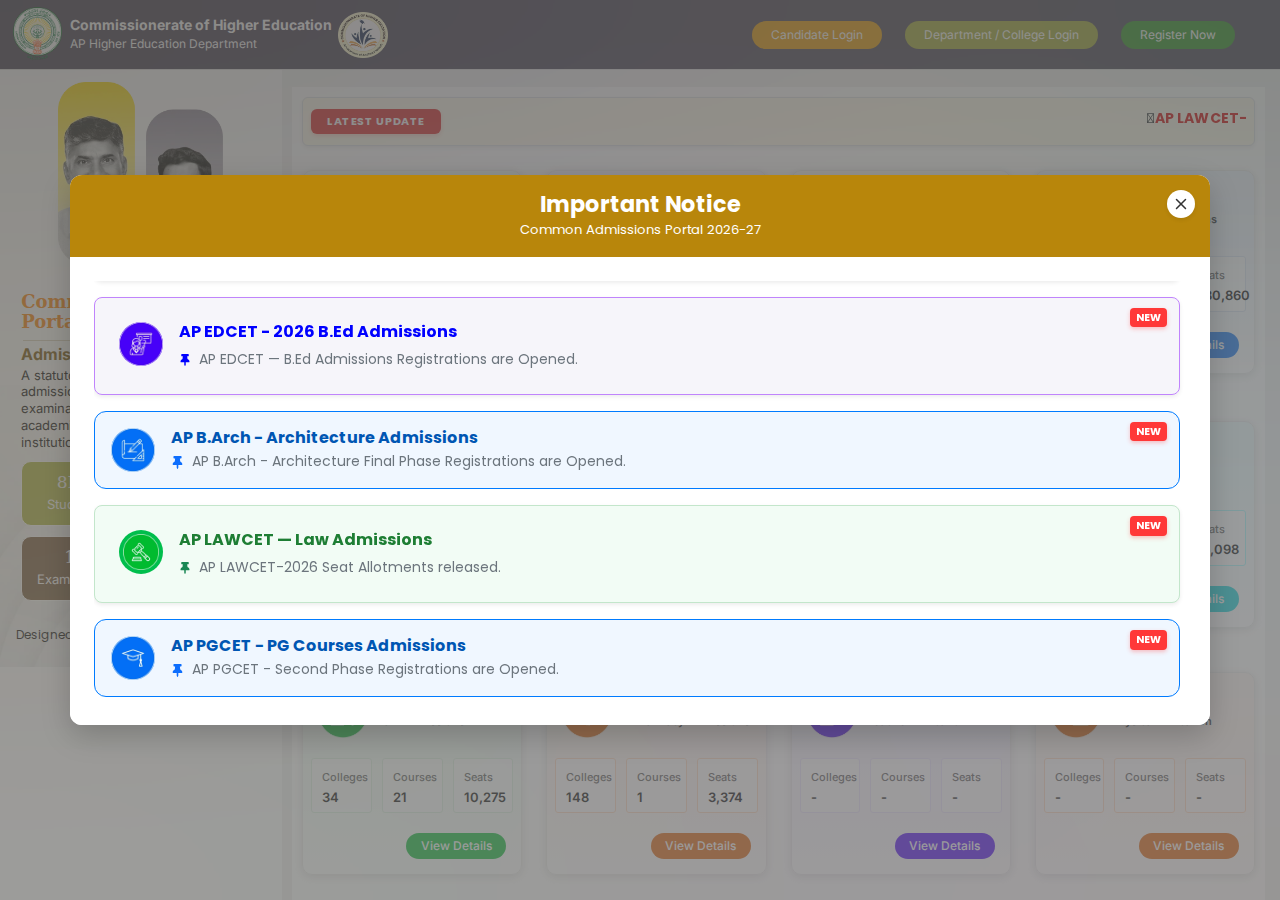Click the green View Details button

tap(456, 846)
